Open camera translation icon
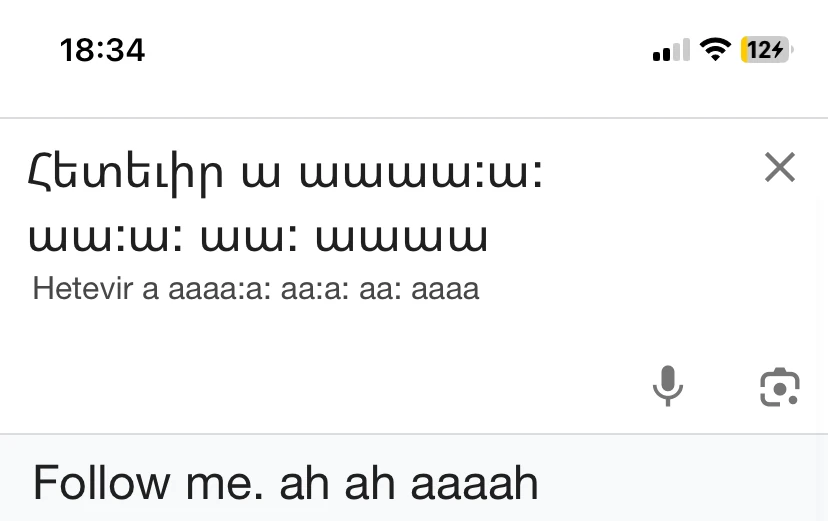This screenshot has width=828, height=521. pyautogui.click(x=779, y=387)
